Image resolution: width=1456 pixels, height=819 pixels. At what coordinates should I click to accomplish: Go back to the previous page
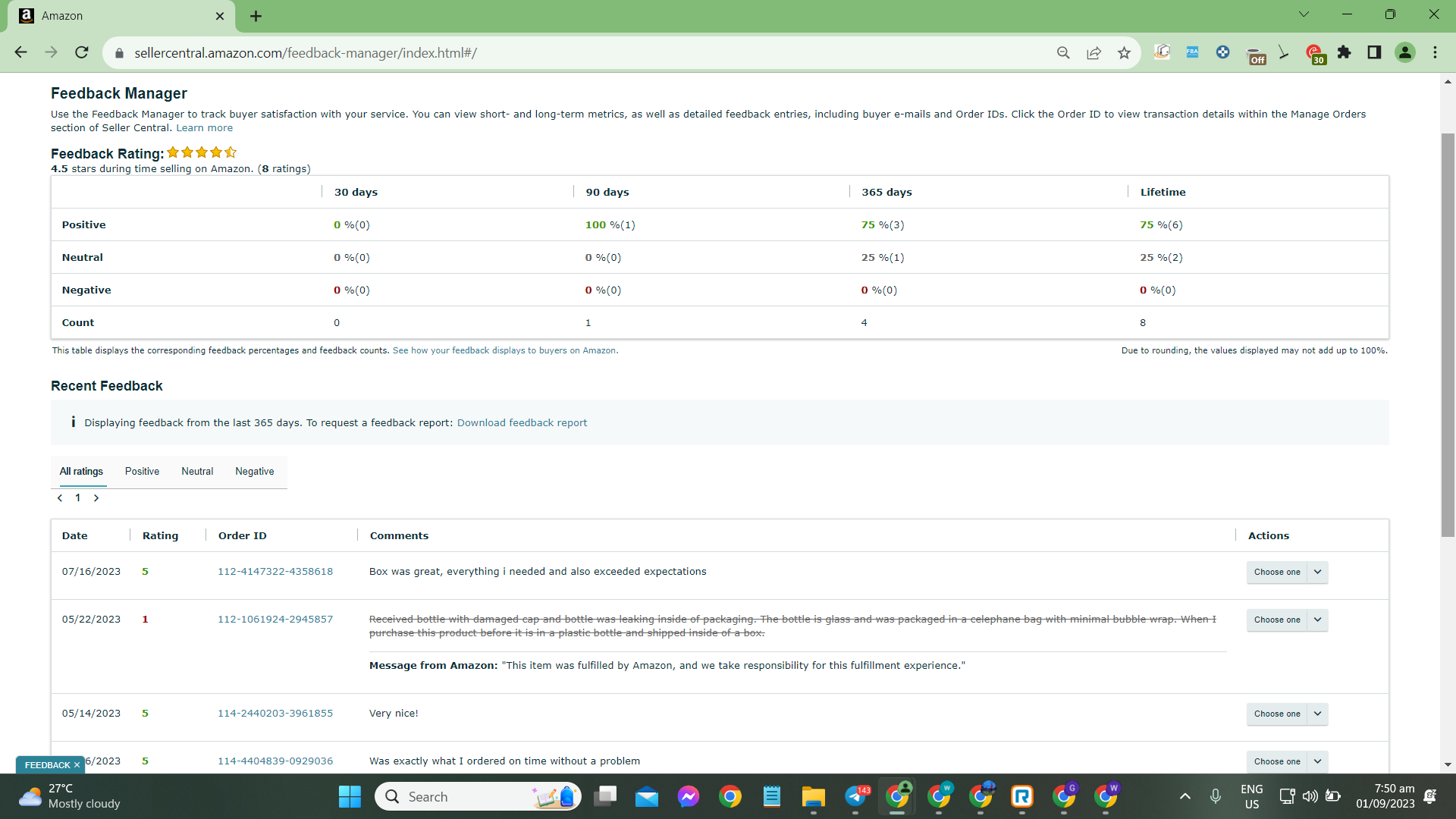pos(21,52)
